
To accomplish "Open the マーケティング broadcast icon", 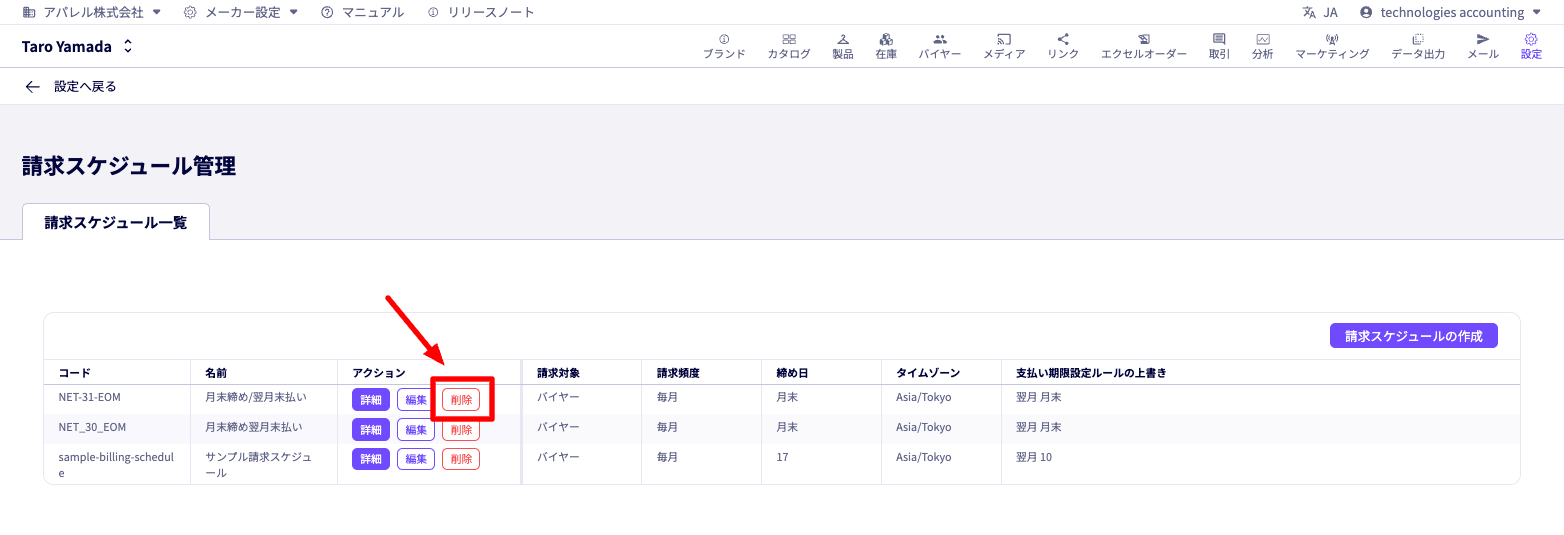I will 1332,39.
